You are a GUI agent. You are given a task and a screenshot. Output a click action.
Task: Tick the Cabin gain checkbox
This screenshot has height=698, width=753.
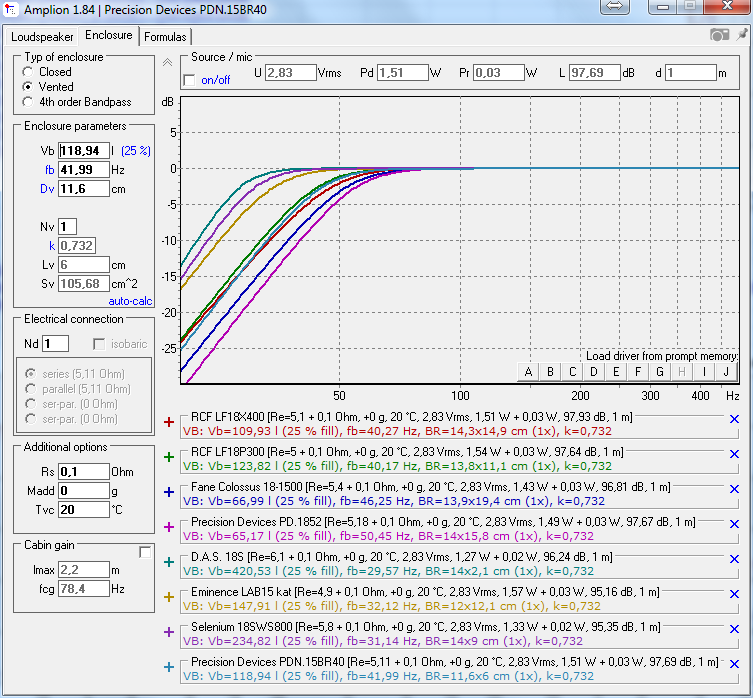pos(145,552)
